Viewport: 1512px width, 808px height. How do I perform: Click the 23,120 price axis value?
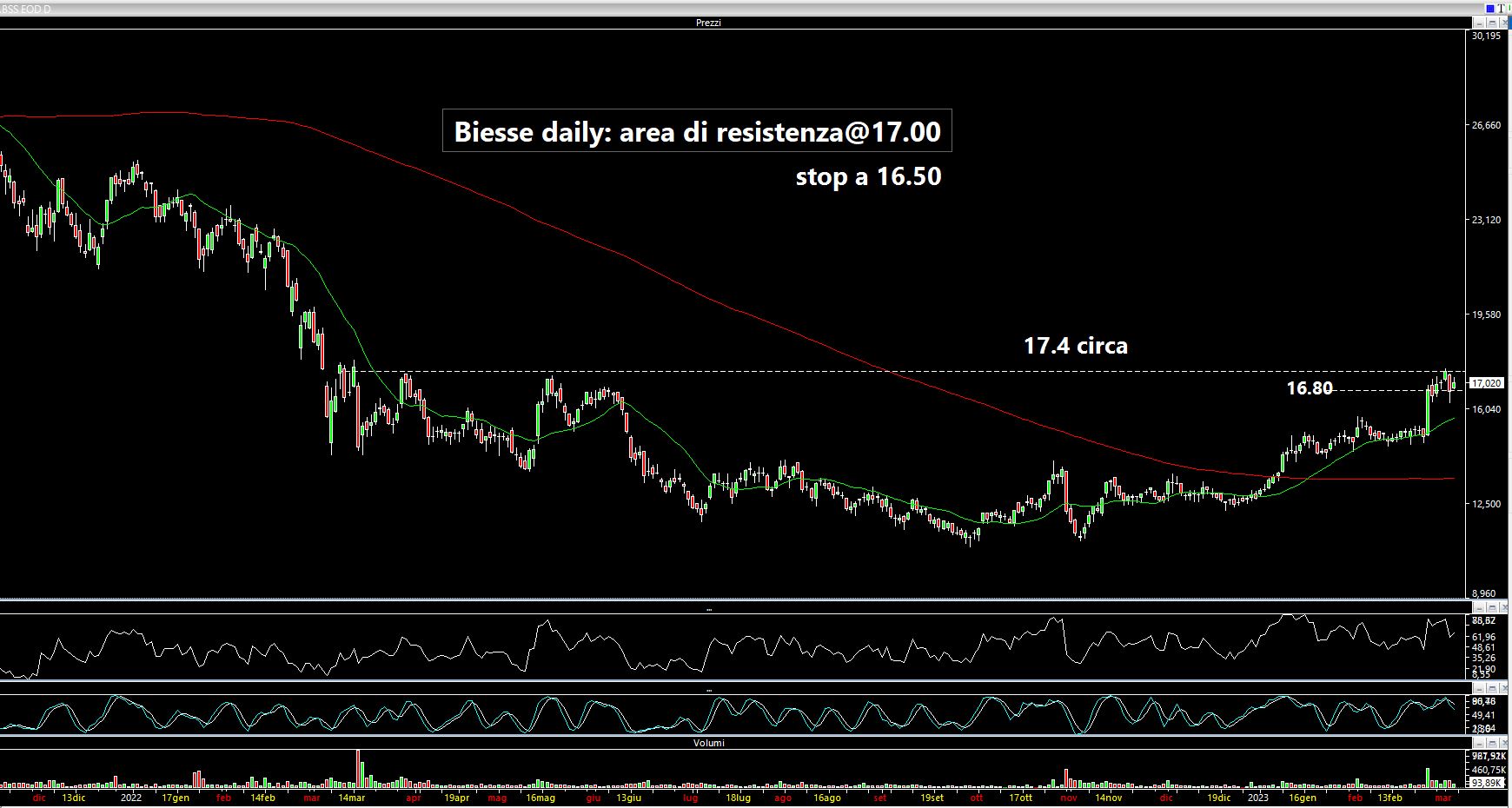tap(1486, 220)
